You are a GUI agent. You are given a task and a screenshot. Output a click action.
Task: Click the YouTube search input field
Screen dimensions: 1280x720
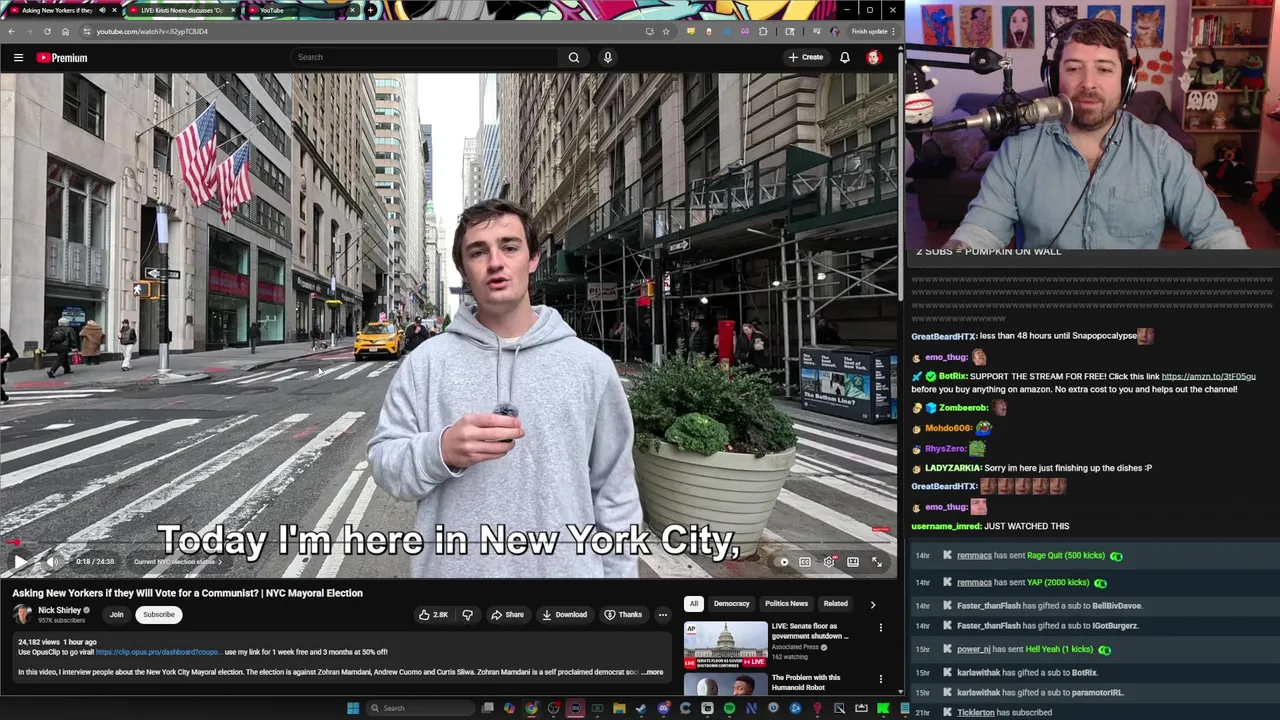(x=424, y=57)
